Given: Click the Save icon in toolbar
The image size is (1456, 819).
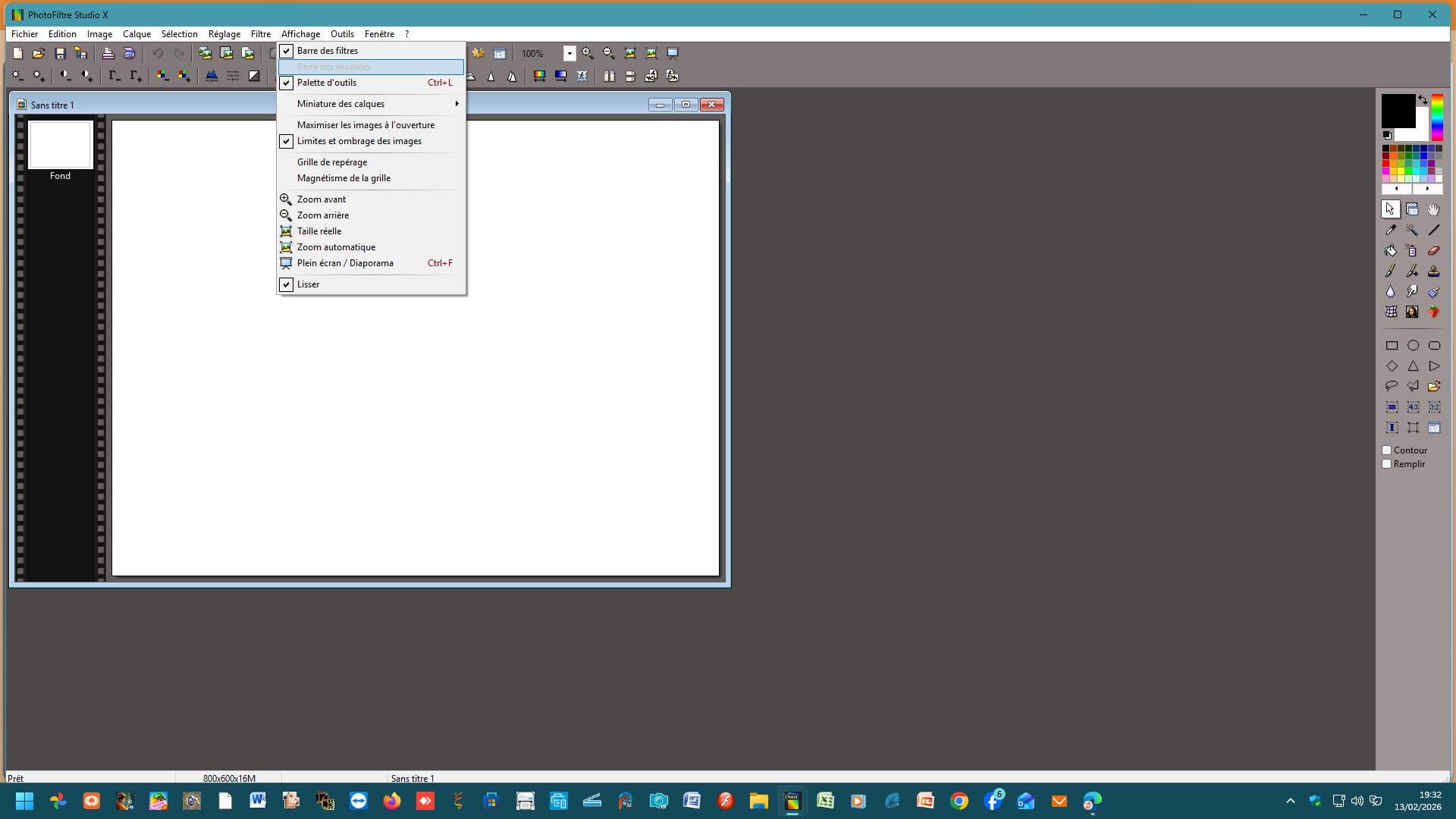Looking at the screenshot, I should [x=60, y=53].
